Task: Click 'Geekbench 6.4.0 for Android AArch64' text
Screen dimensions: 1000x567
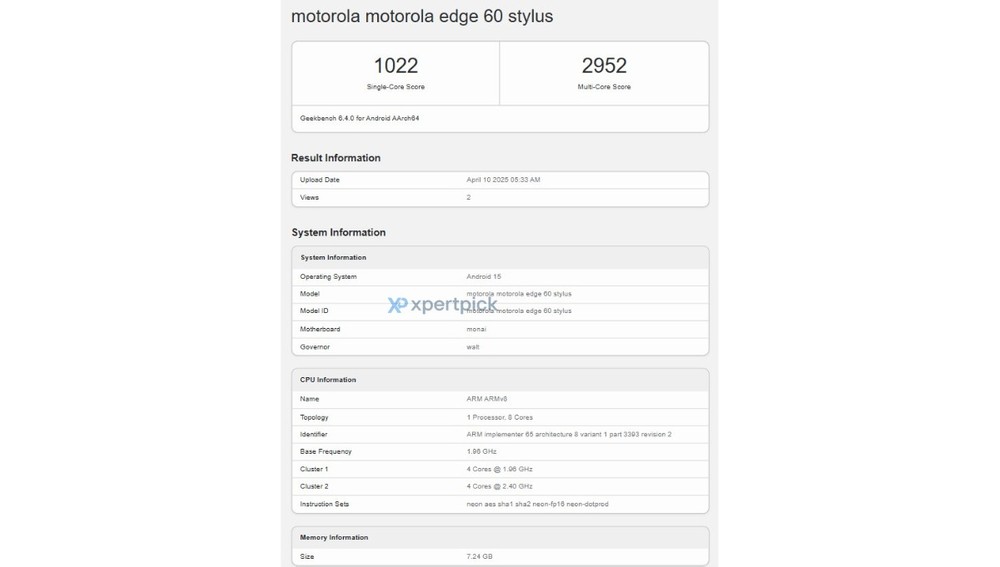Action: click(x=360, y=118)
